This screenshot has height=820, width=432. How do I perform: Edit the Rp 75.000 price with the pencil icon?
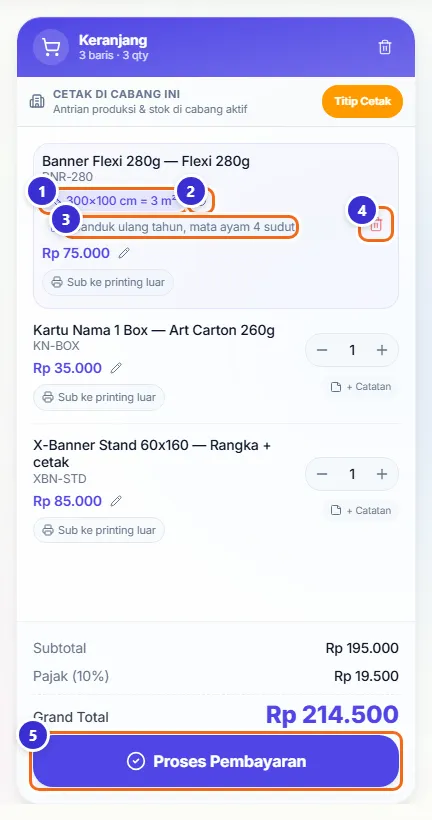pos(124,254)
